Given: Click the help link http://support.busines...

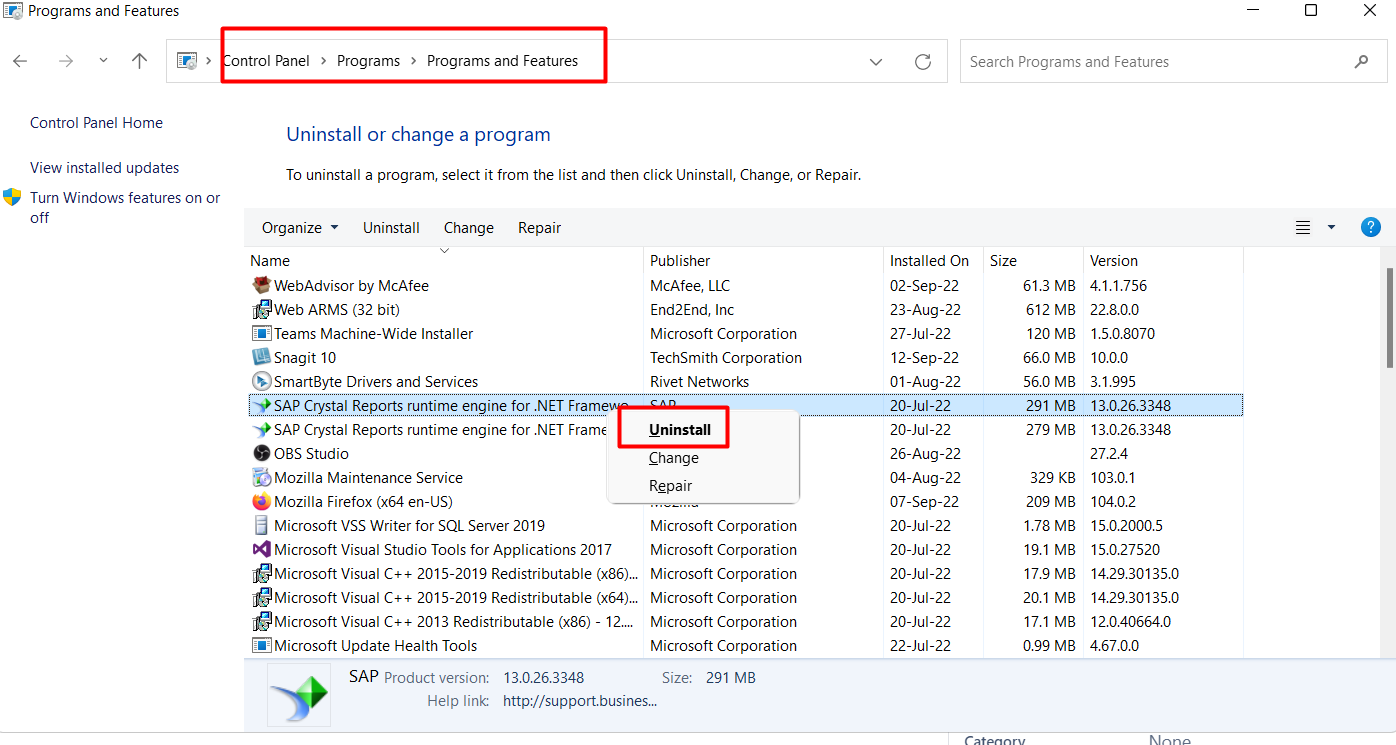Looking at the screenshot, I should point(580,701).
